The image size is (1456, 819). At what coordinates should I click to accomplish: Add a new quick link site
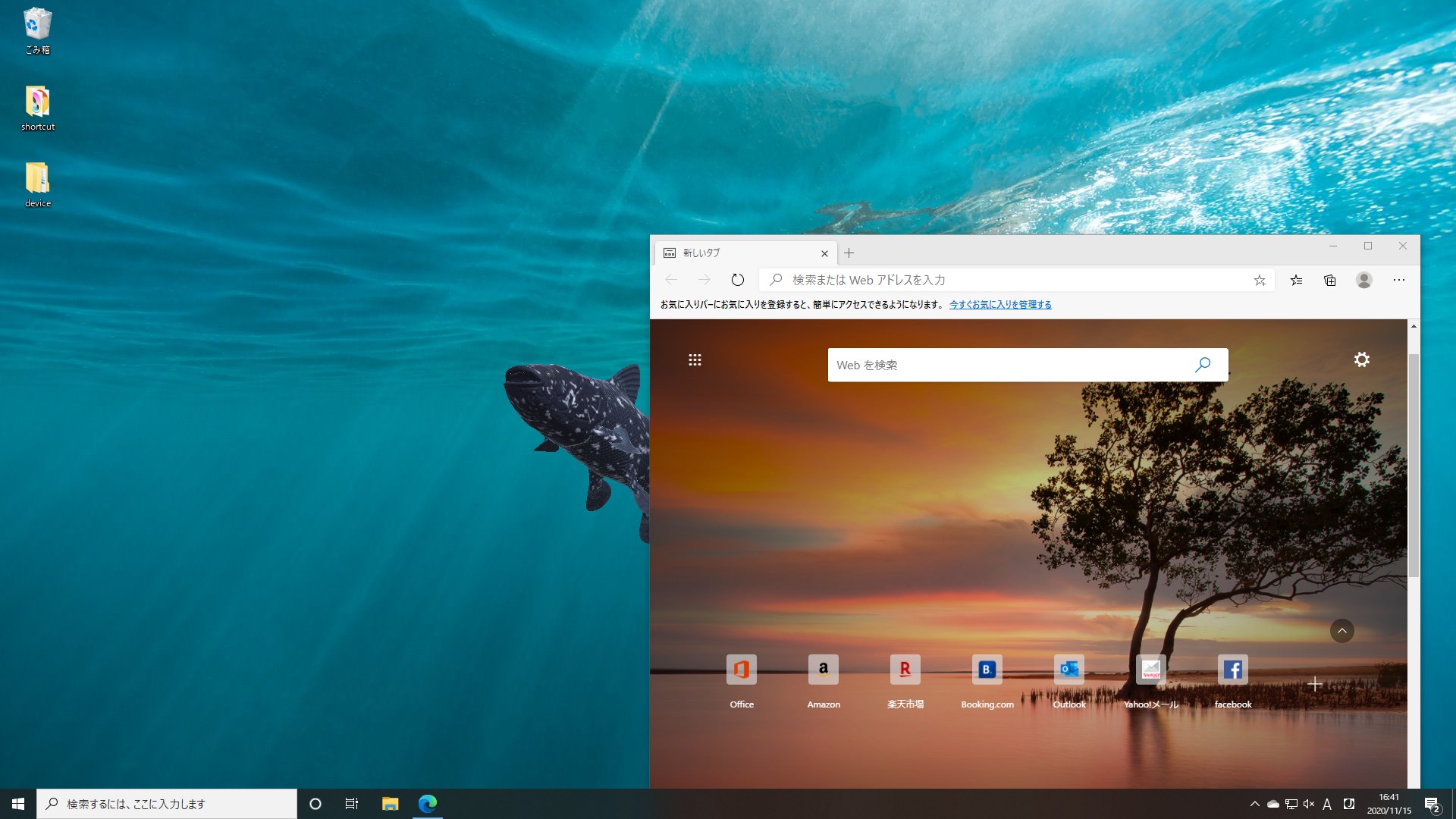tap(1315, 684)
